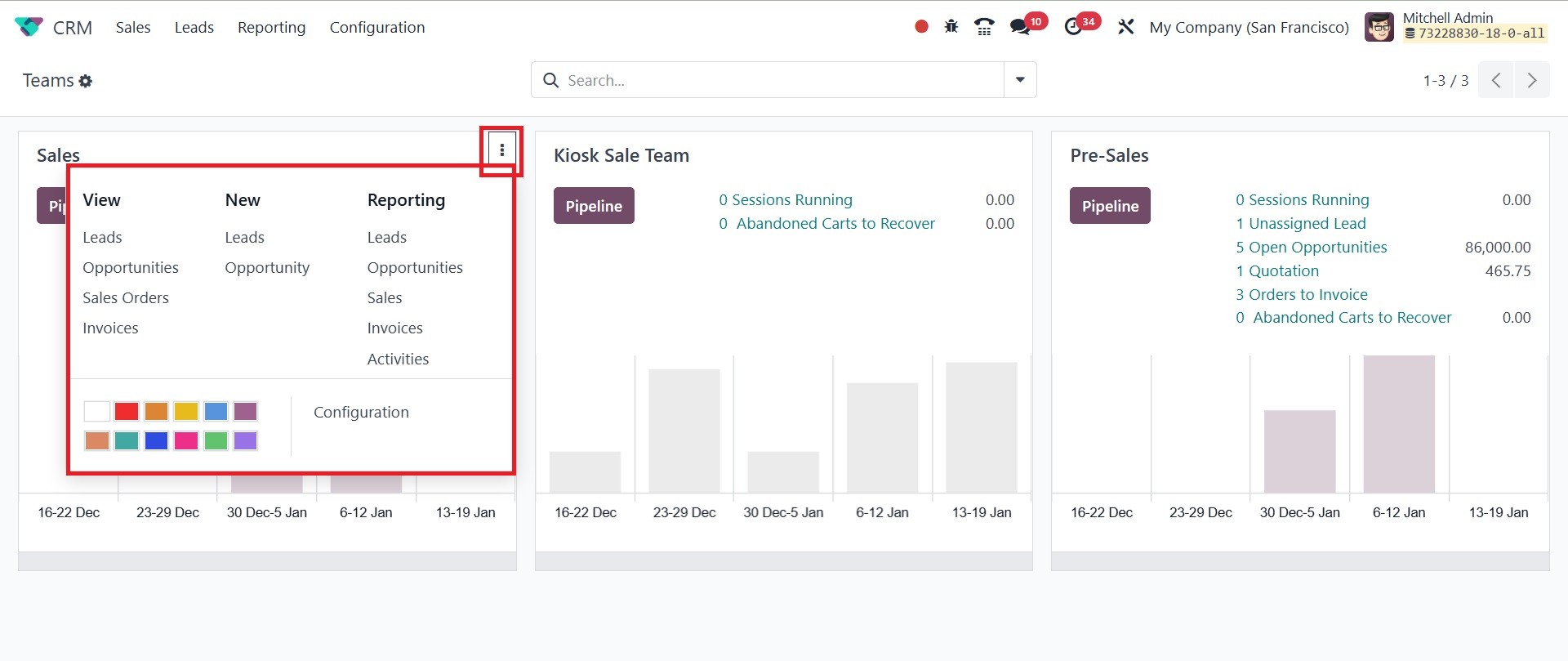
Task: Open the debug bug icon menu
Action: 951,27
